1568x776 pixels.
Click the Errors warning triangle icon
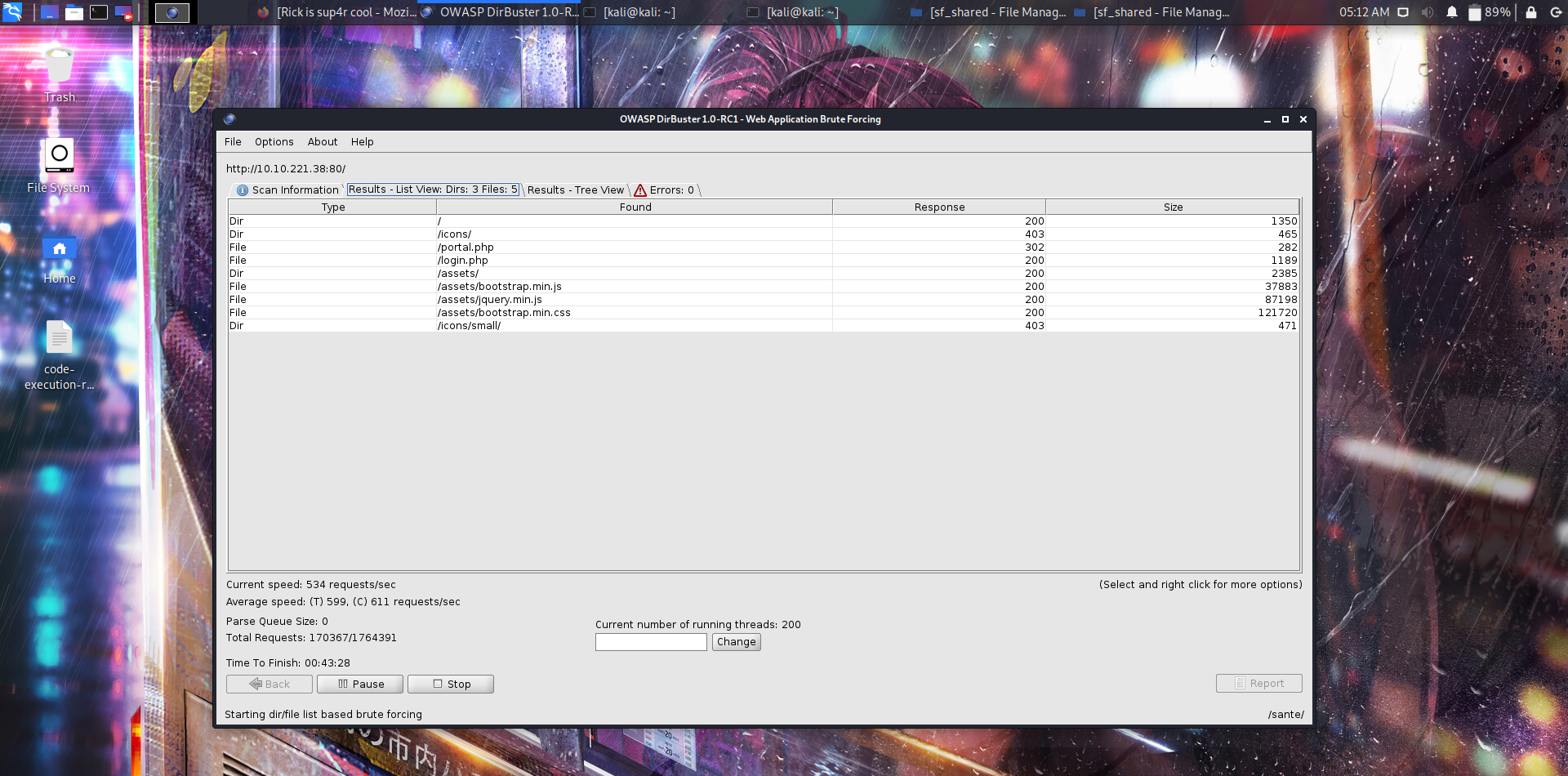pyautogui.click(x=640, y=190)
